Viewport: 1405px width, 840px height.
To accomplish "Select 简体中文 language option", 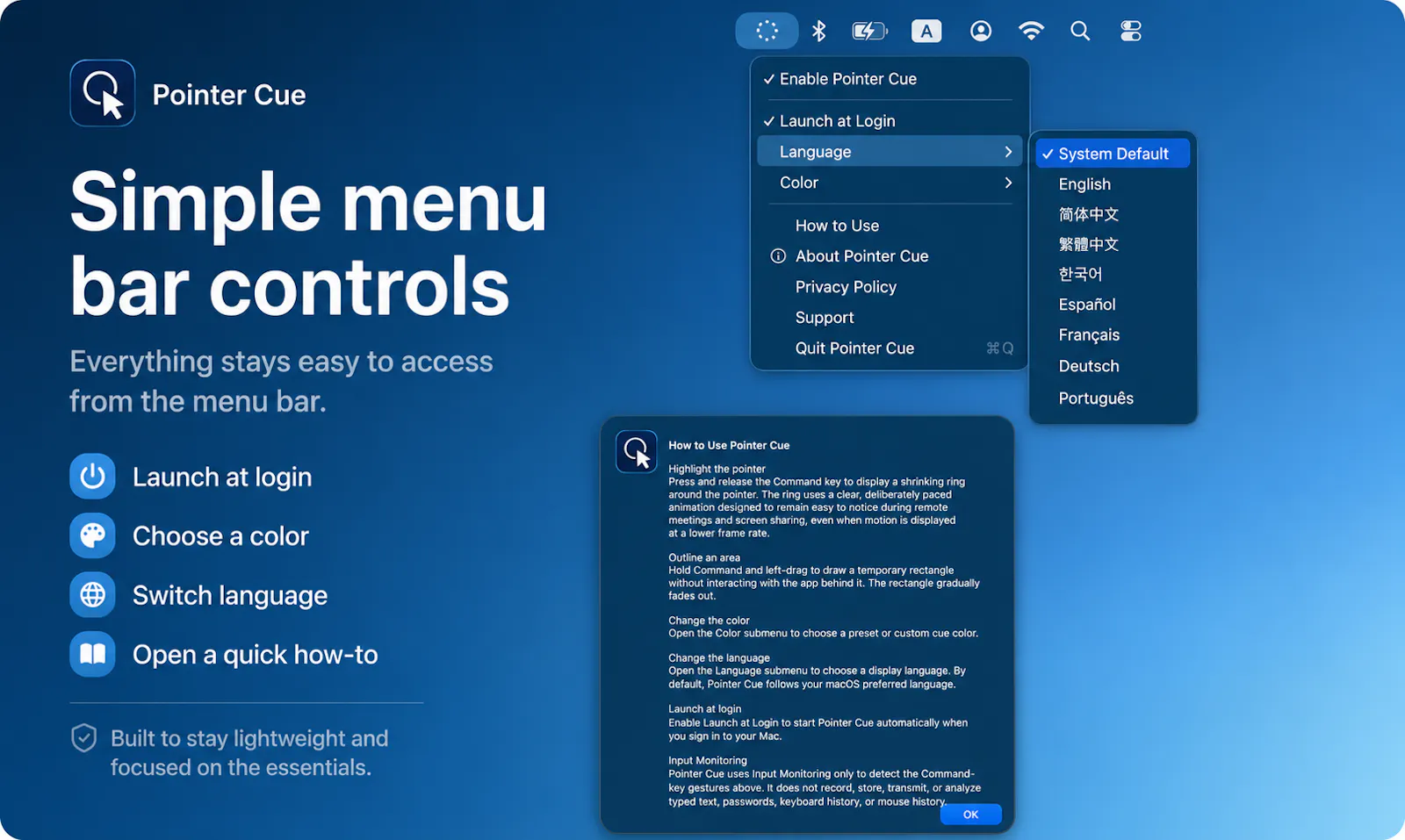I will 1113,214.
